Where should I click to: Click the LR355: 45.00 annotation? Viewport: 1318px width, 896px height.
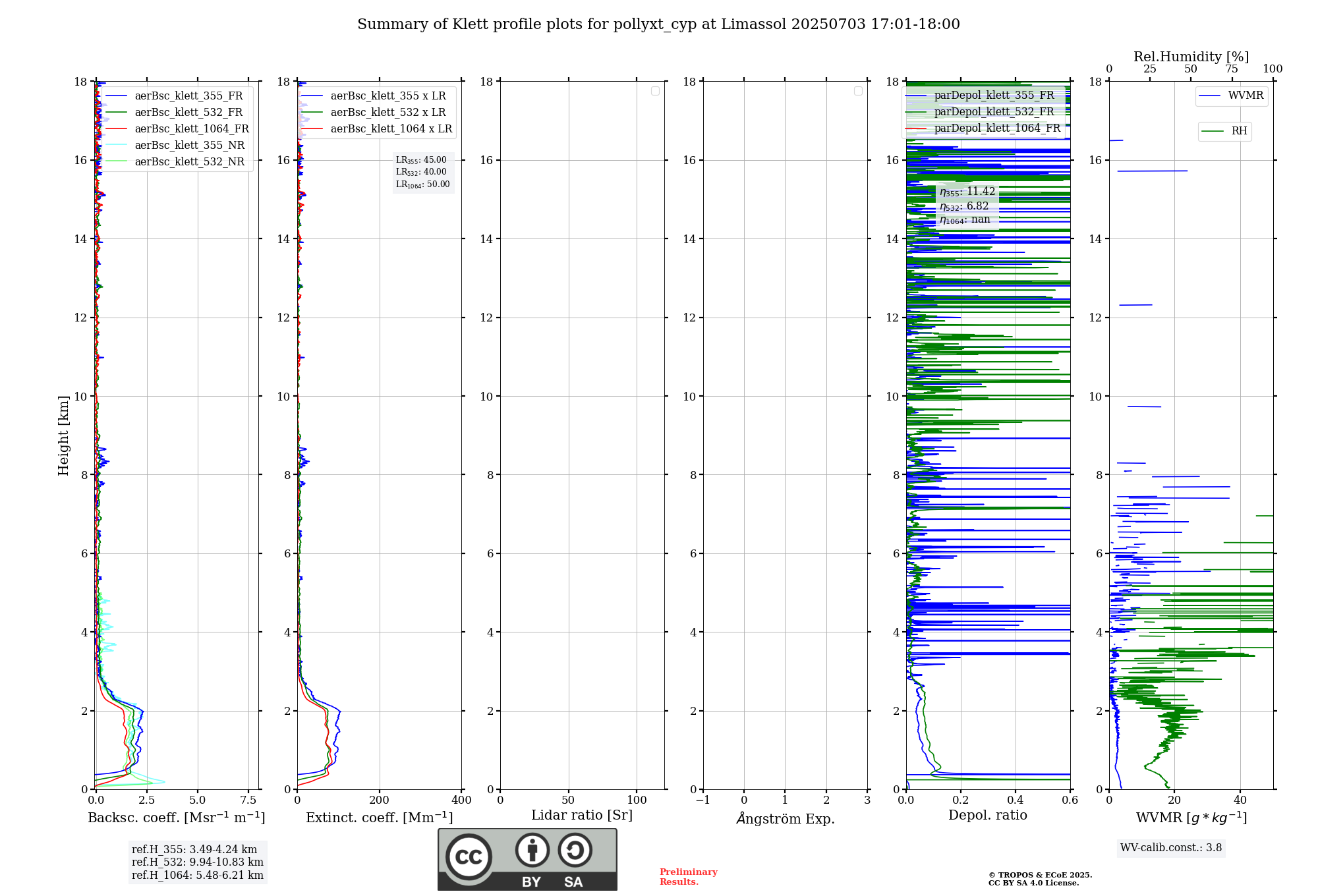421,160
